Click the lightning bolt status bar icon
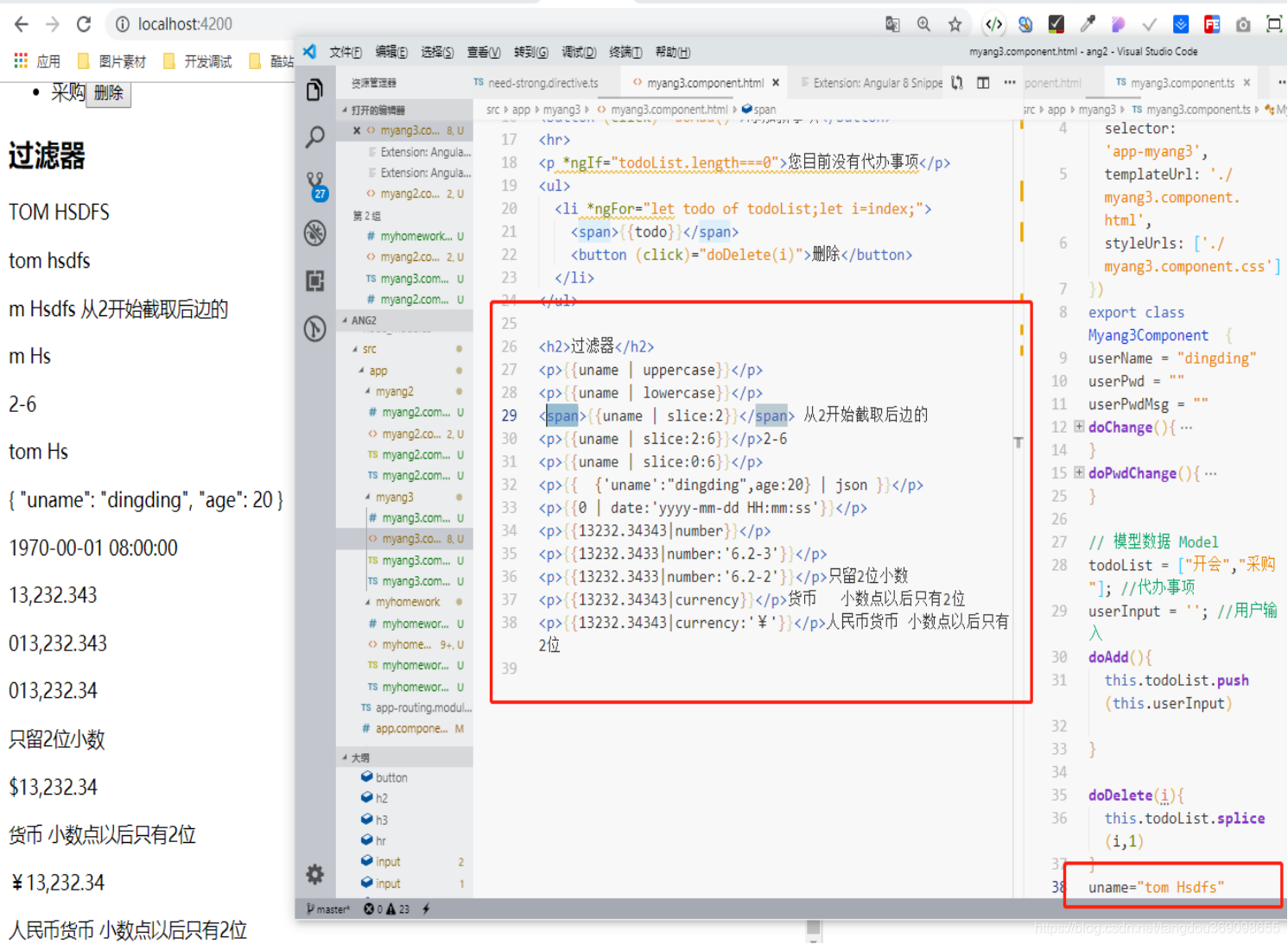 click(x=426, y=909)
